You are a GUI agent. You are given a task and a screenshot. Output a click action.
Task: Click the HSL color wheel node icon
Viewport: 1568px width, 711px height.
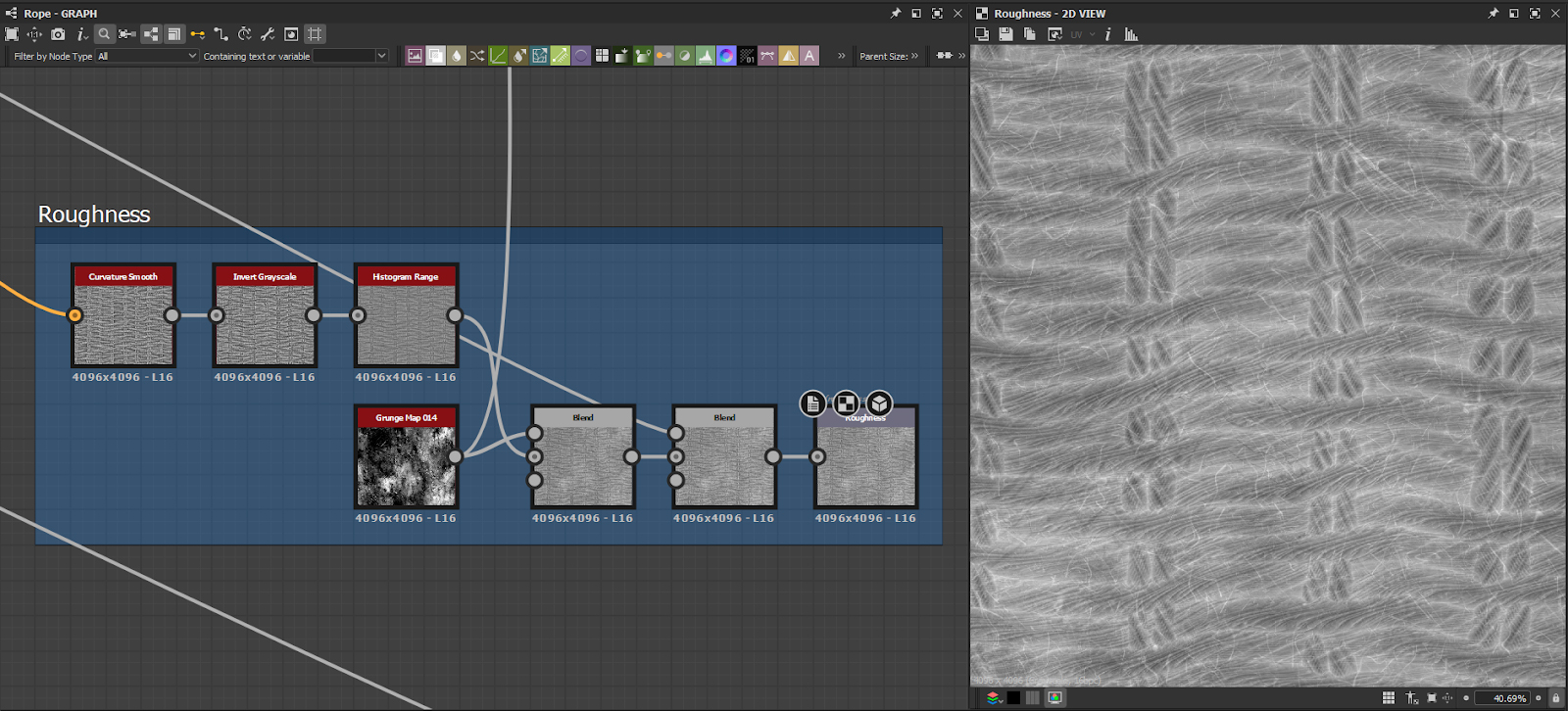point(726,56)
